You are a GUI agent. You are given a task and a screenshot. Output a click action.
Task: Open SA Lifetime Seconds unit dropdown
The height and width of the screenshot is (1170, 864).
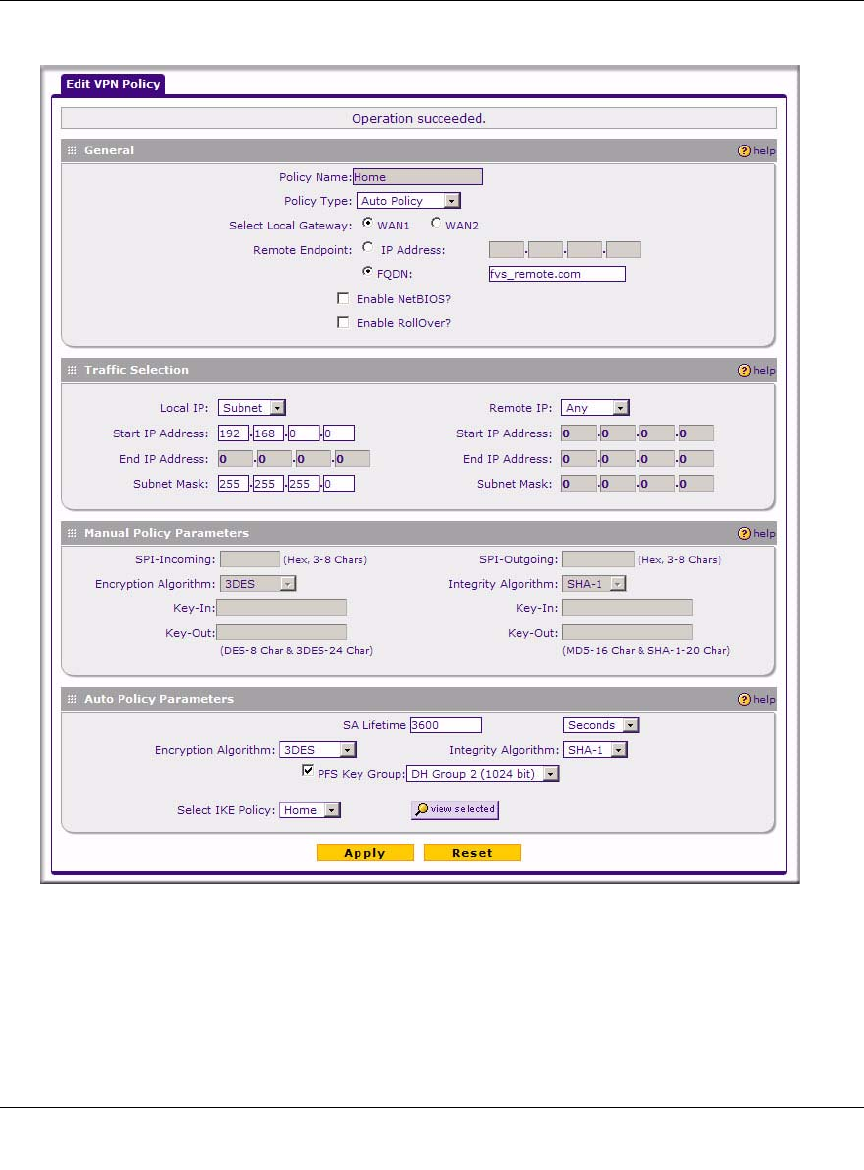[x=601, y=725]
